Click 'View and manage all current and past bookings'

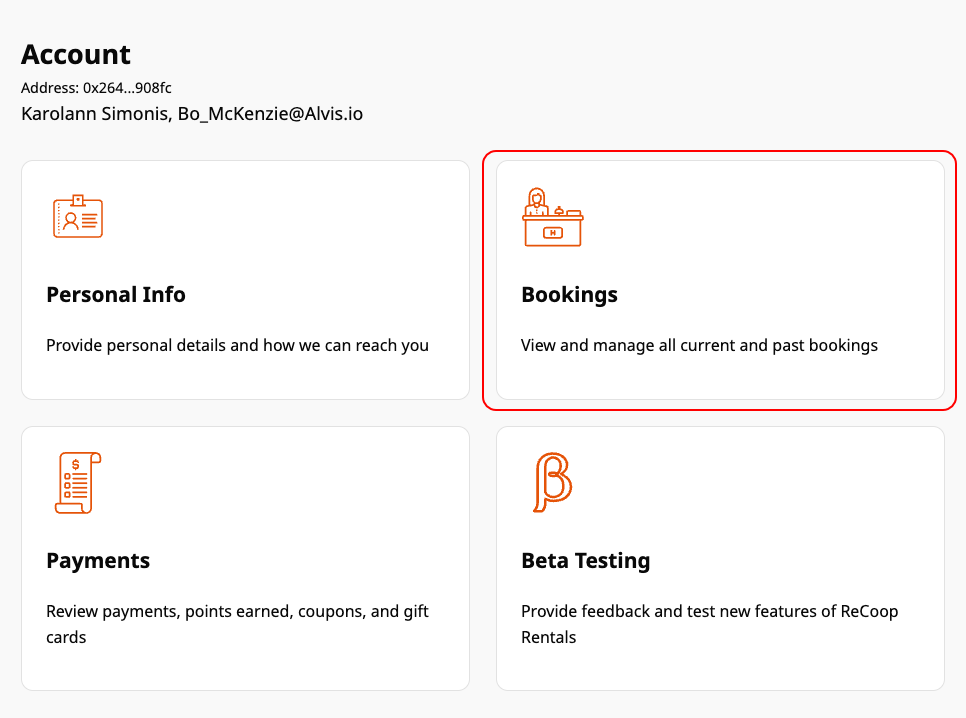pyautogui.click(x=699, y=345)
